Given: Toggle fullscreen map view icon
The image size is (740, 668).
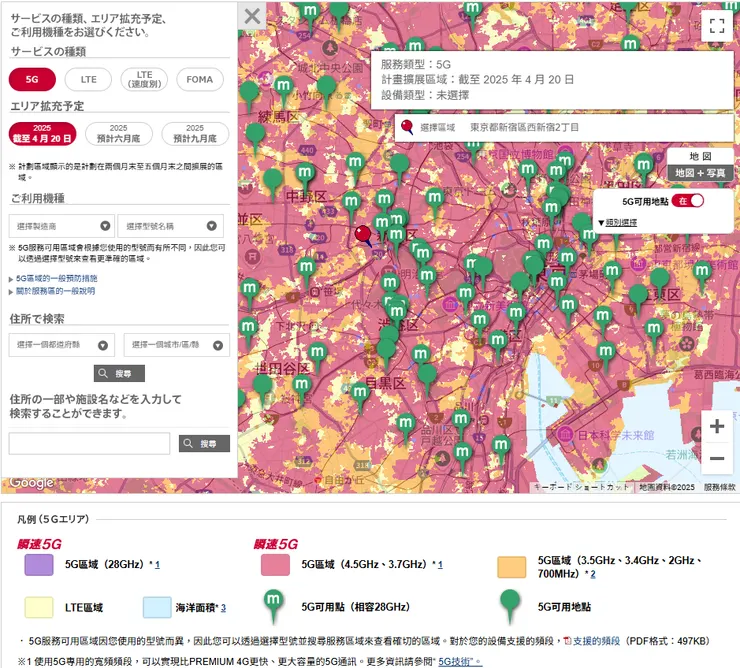Looking at the screenshot, I should coord(716,25).
